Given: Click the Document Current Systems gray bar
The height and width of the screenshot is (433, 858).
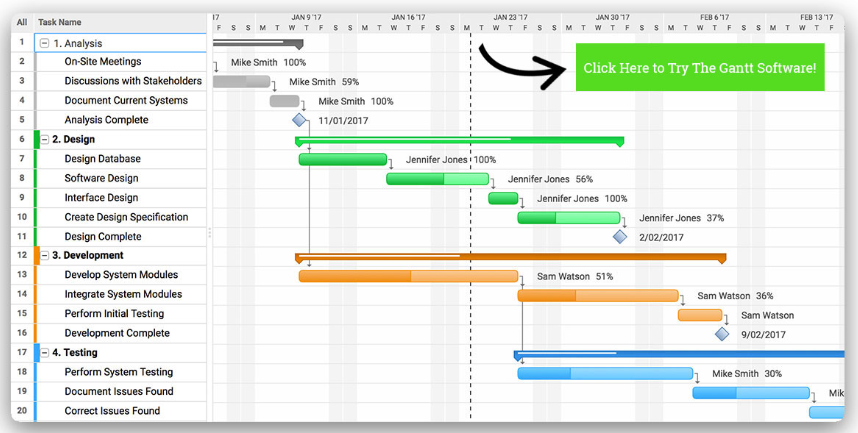Looking at the screenshot, I should point(284,101).
